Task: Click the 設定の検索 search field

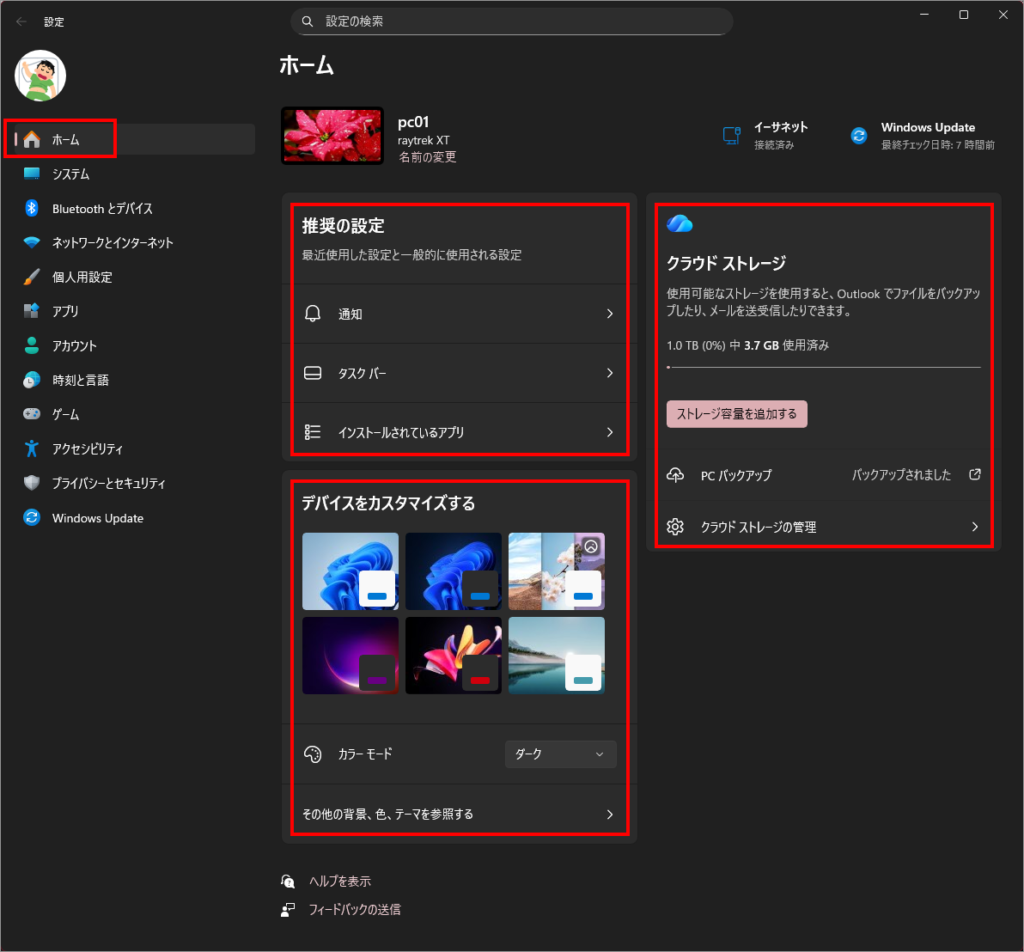Action: tap(512, 21)
